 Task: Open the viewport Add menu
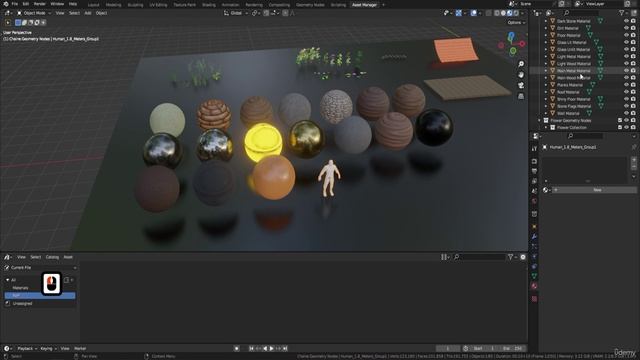[x=88, y=13]
